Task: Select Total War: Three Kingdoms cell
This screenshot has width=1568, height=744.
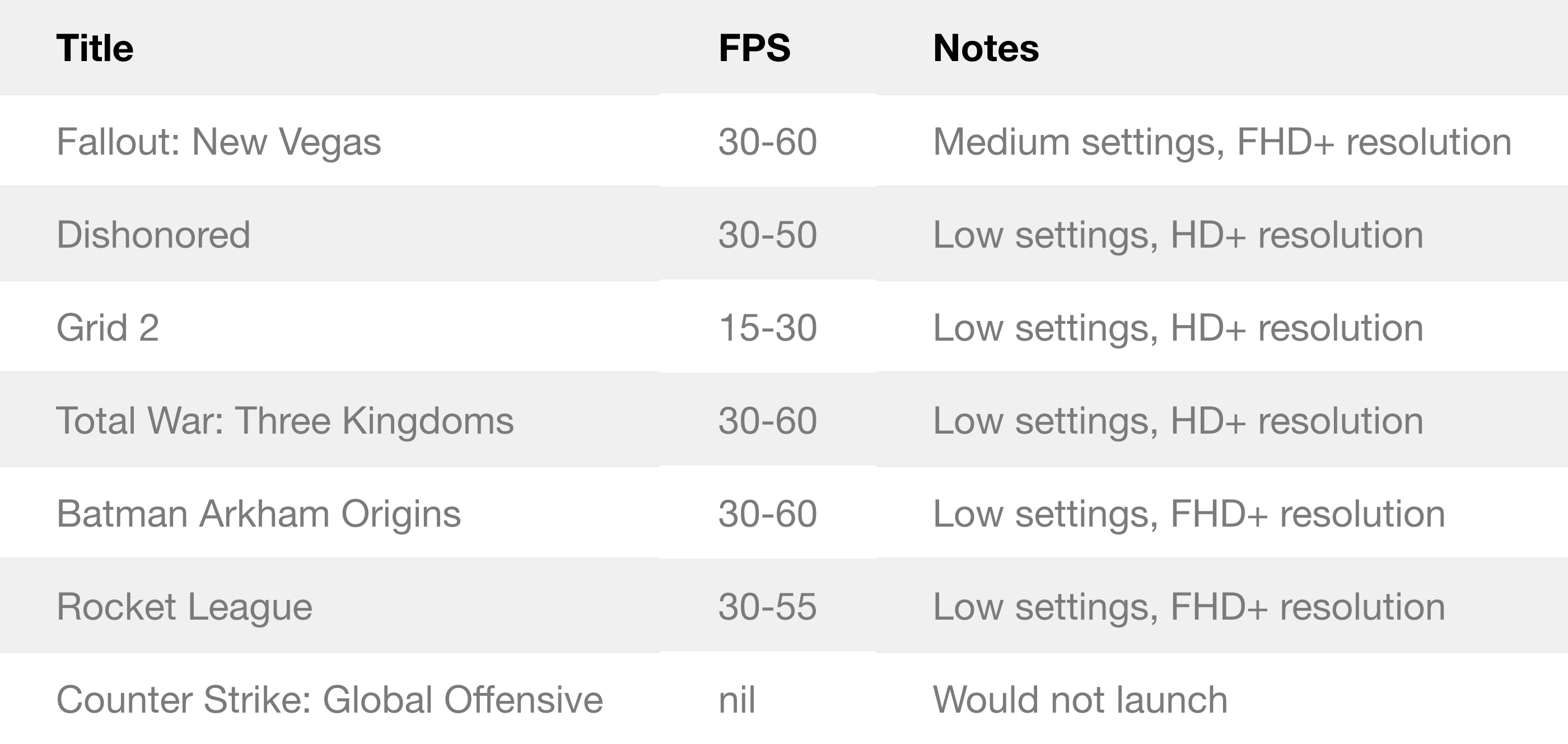Action: (x=285, y=421)
